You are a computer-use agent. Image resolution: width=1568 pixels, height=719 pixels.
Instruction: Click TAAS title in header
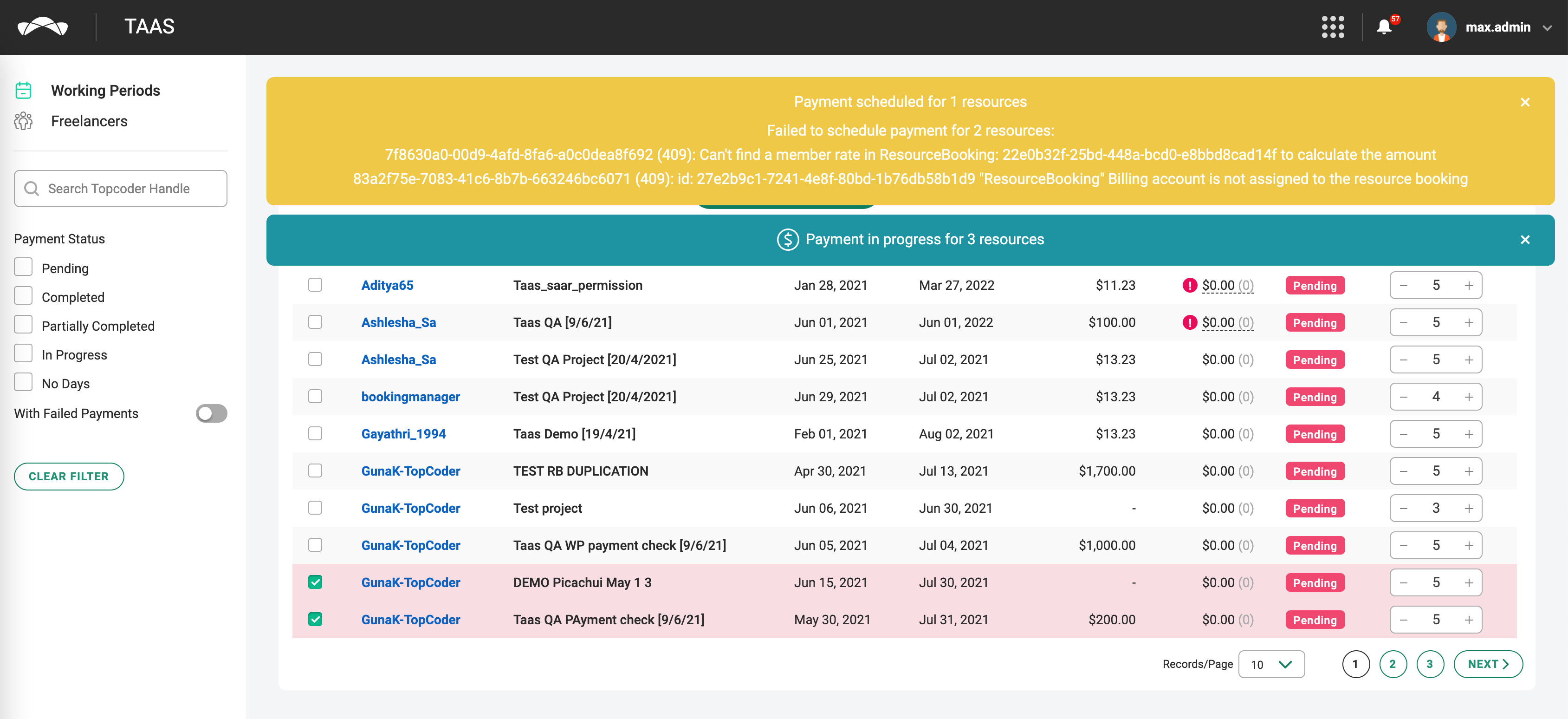point(149,27)
